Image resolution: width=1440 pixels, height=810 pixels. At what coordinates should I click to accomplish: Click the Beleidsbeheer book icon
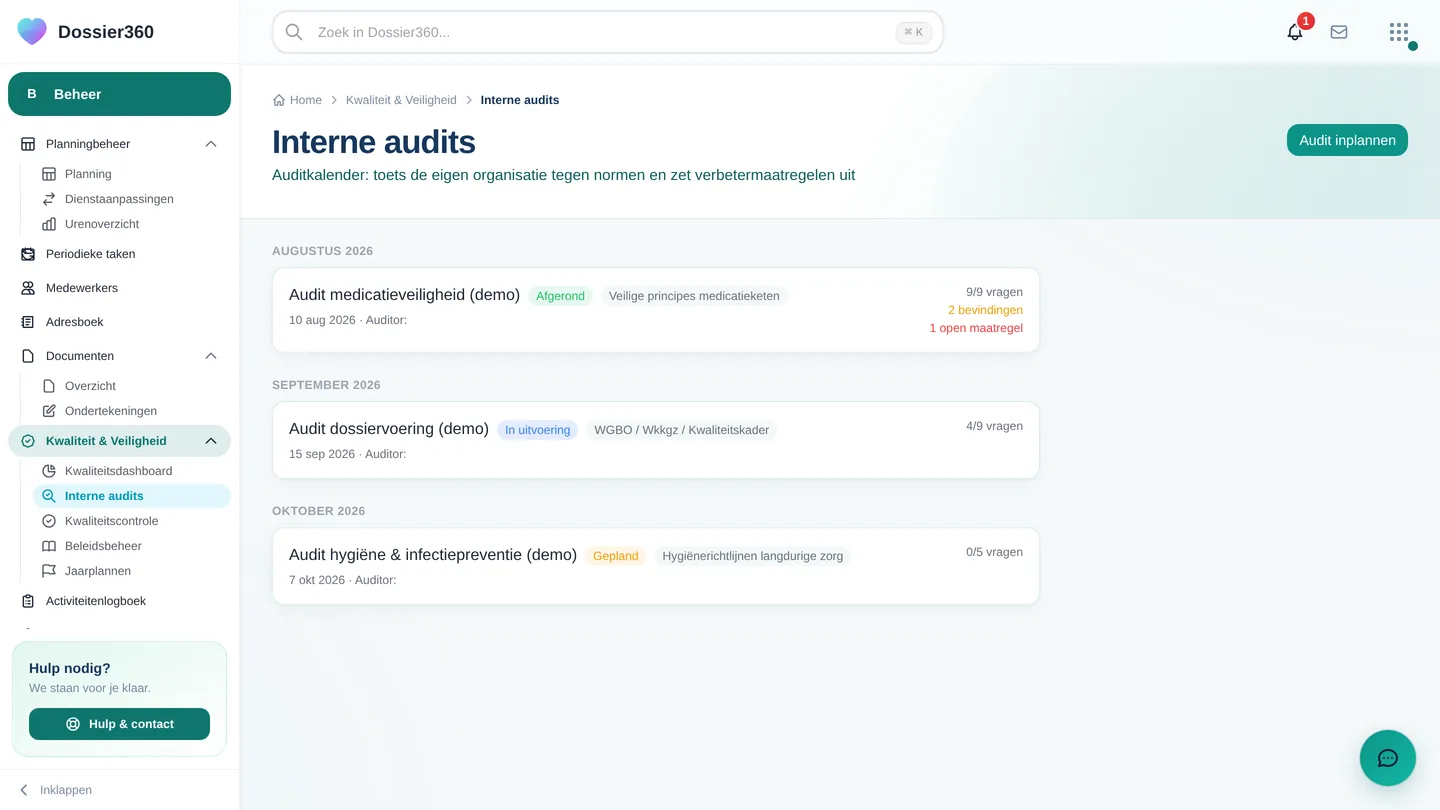49,546
